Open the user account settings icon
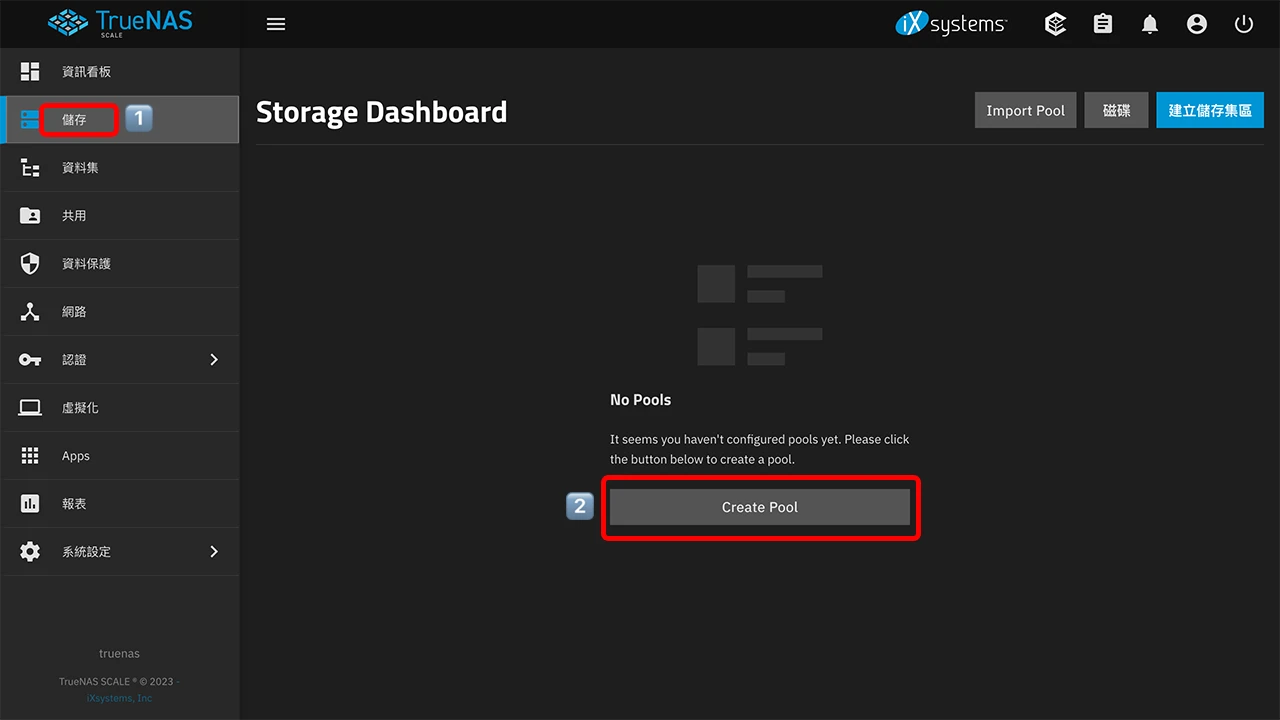The image size is (1280, 720). point(1197,24)
